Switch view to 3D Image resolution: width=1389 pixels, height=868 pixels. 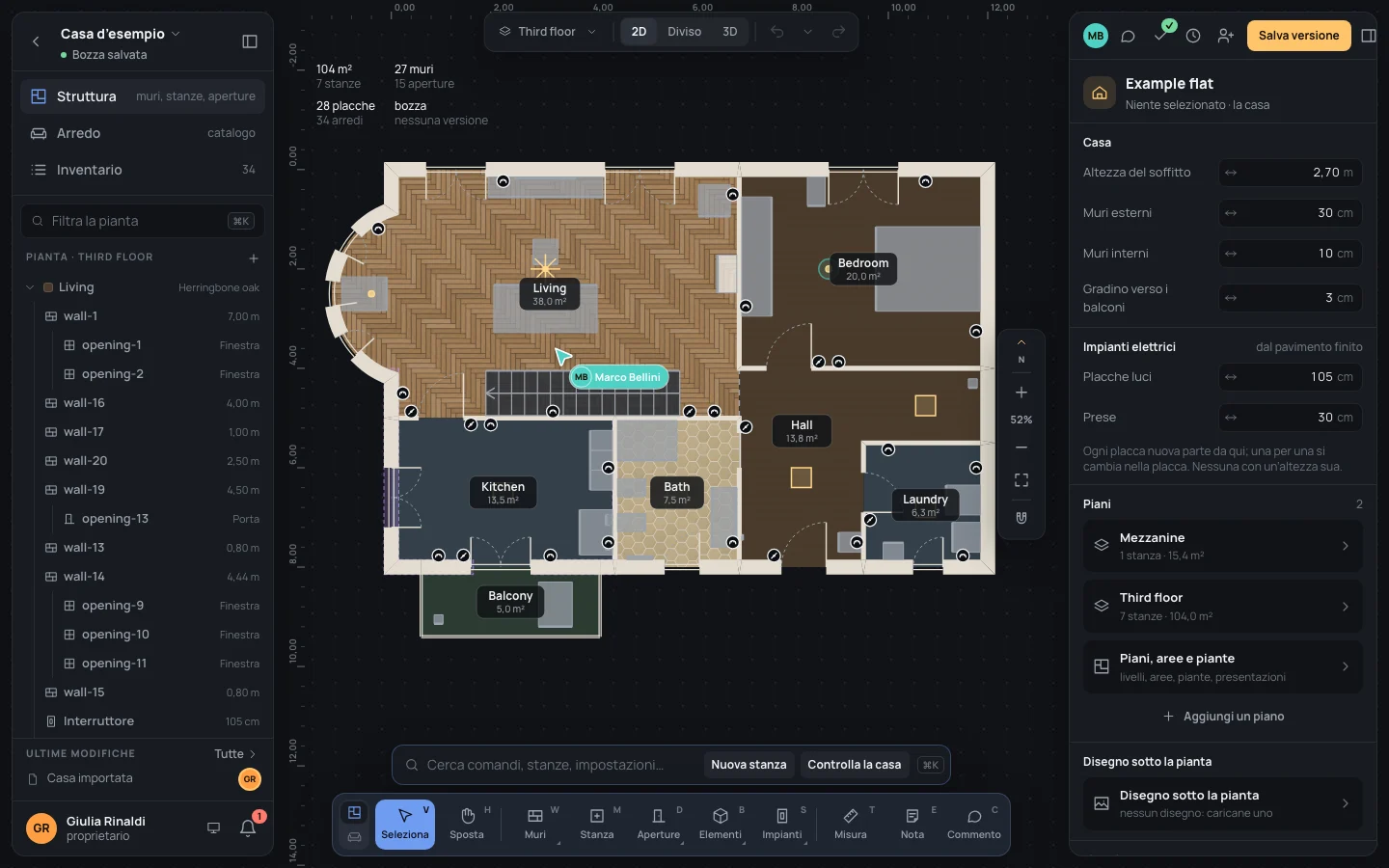730,32
